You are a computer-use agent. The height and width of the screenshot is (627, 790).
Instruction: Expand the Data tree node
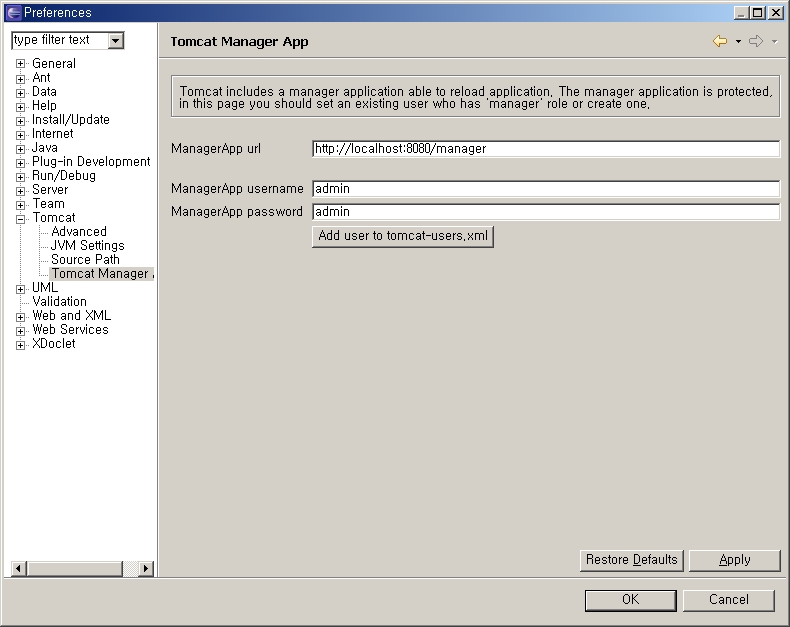(x=20, y=92)
